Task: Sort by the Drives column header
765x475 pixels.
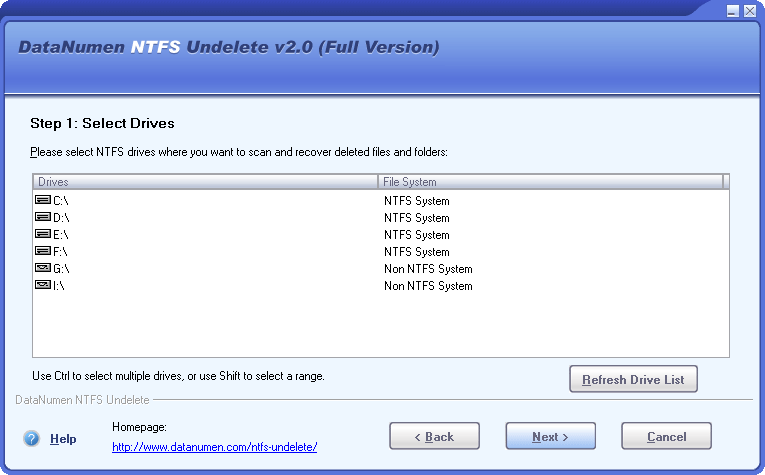Action: coord(205,182)
